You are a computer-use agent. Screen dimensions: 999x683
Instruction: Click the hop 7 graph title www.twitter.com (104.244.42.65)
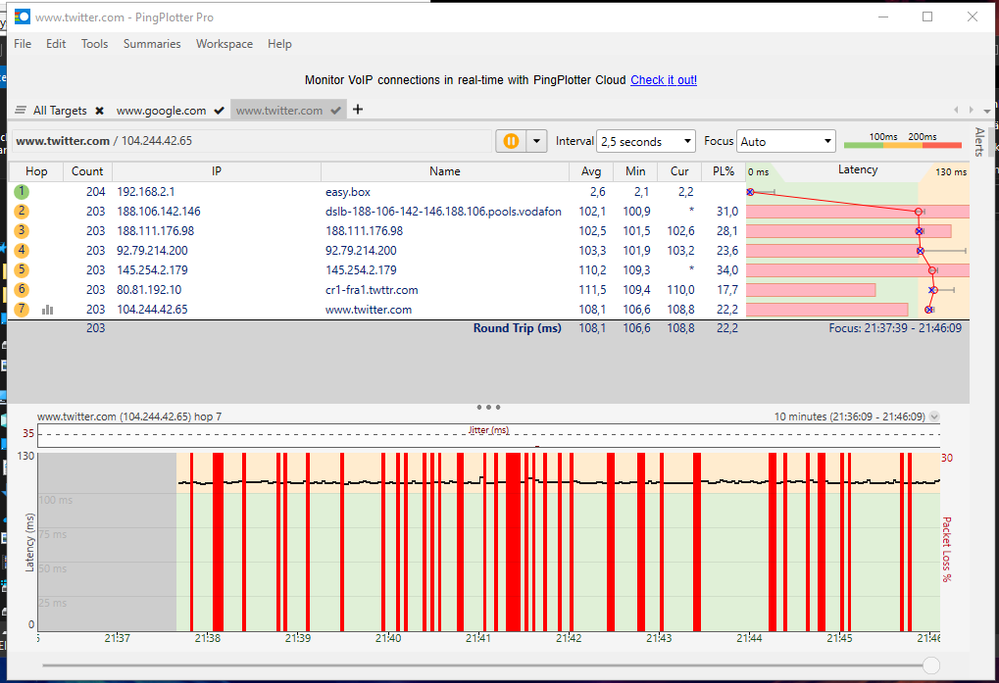click(129, 417)
